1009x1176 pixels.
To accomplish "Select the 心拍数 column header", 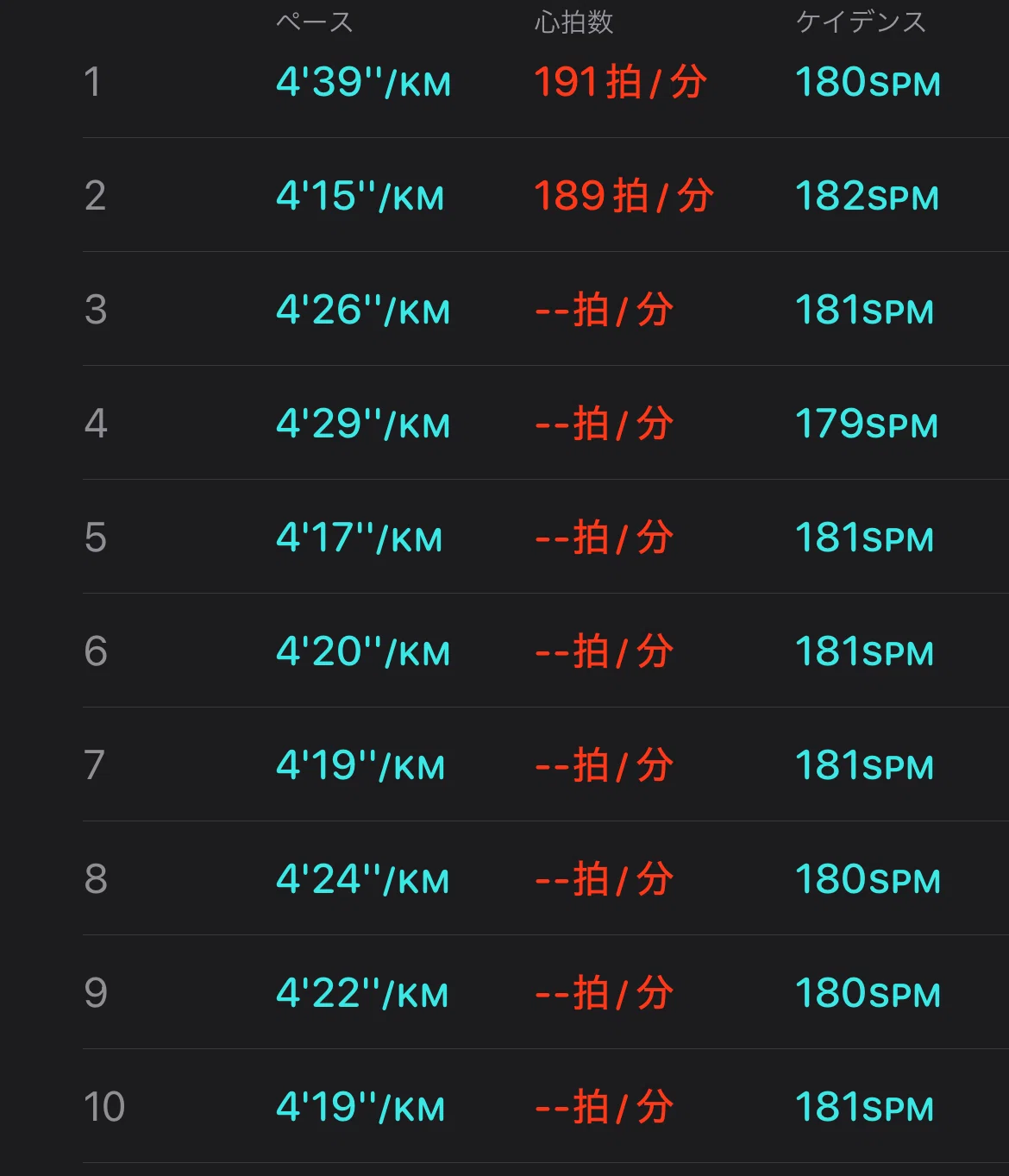I will click(573, 22).
